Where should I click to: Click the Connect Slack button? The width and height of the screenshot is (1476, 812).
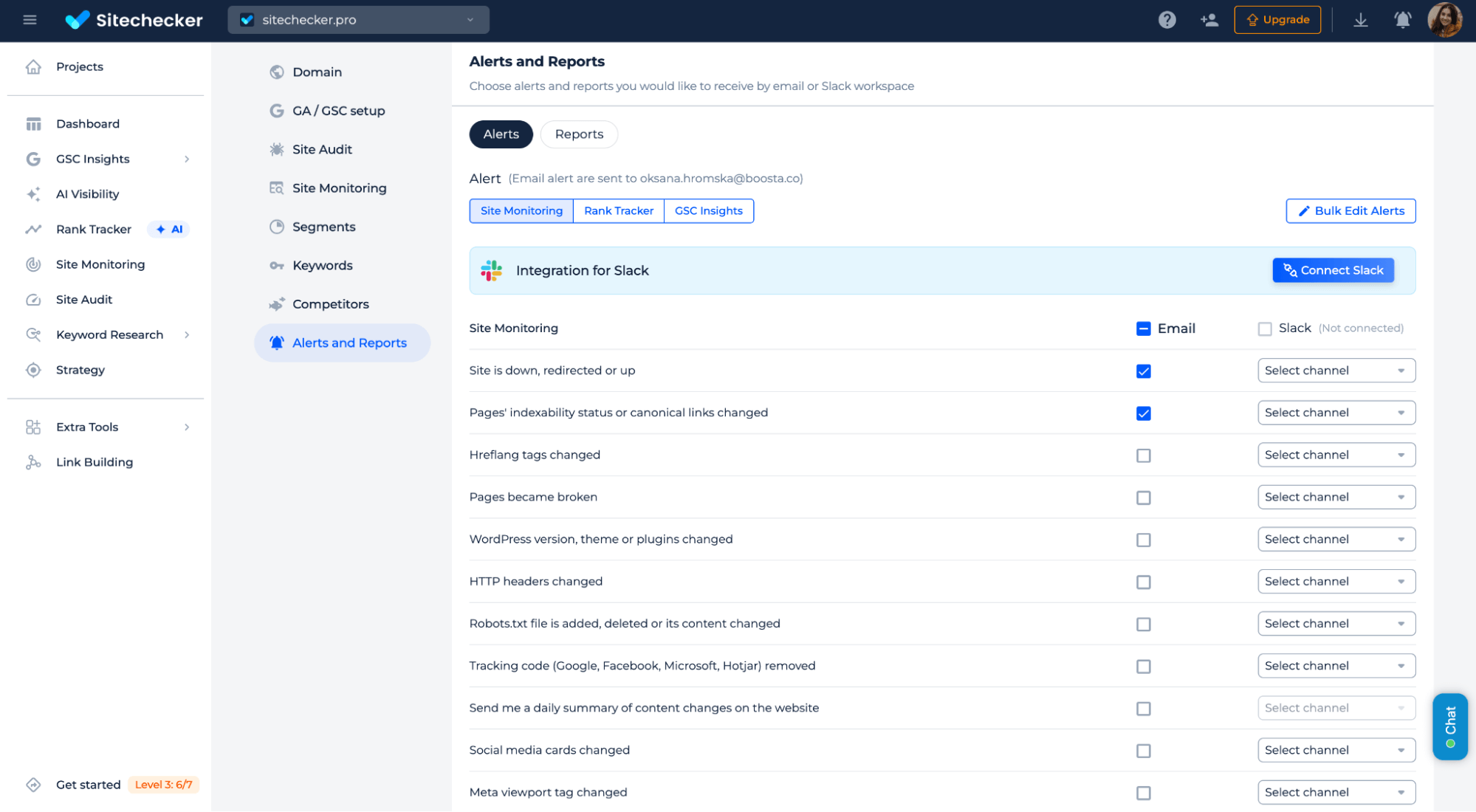point(1333,270)
